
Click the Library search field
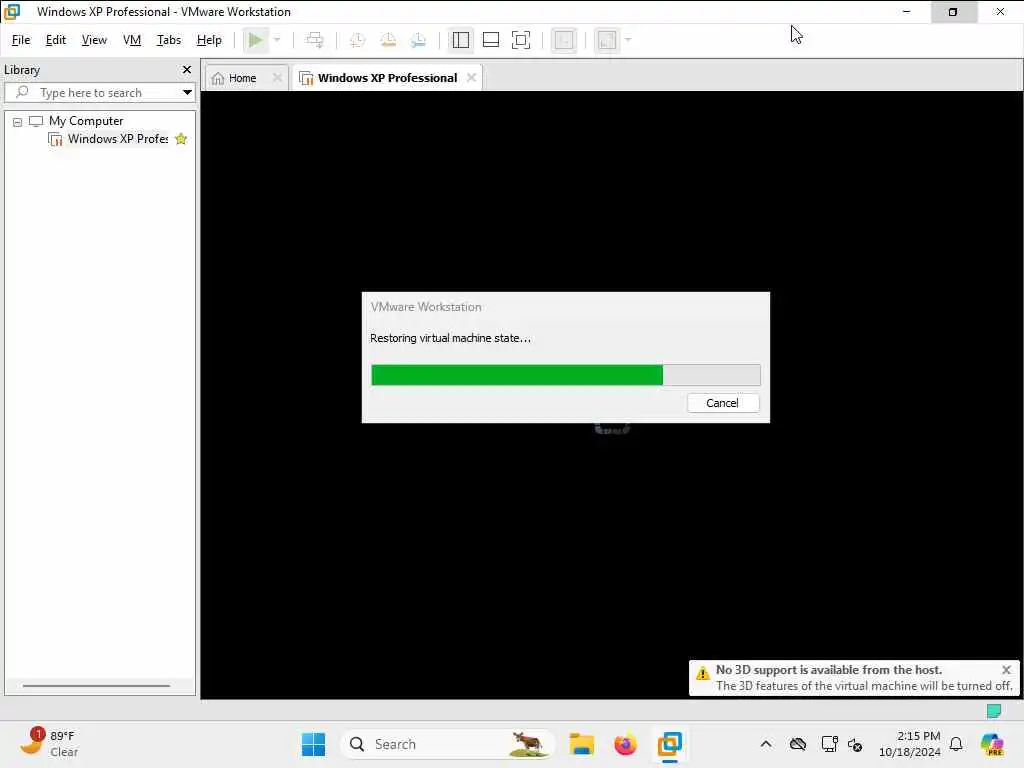pos(98,93)
